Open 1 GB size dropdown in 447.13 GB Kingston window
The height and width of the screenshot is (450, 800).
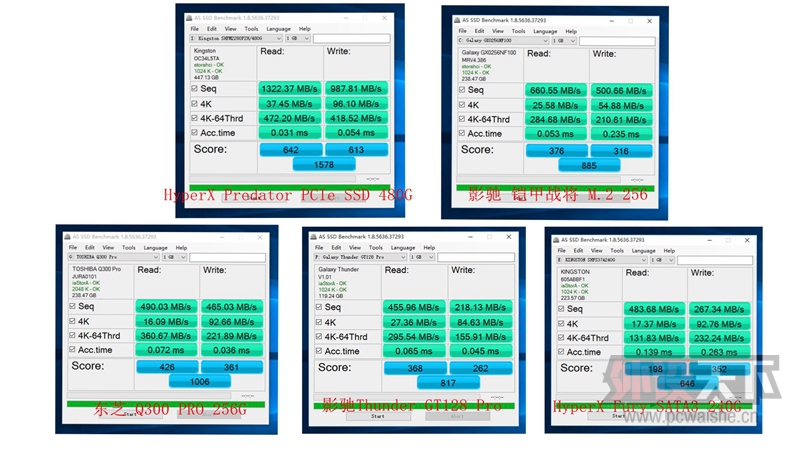297,38
